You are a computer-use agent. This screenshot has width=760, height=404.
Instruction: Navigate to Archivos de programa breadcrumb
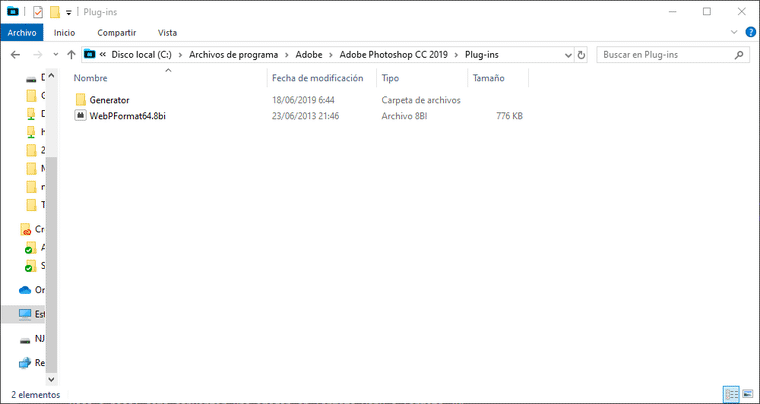click(234, 55)
